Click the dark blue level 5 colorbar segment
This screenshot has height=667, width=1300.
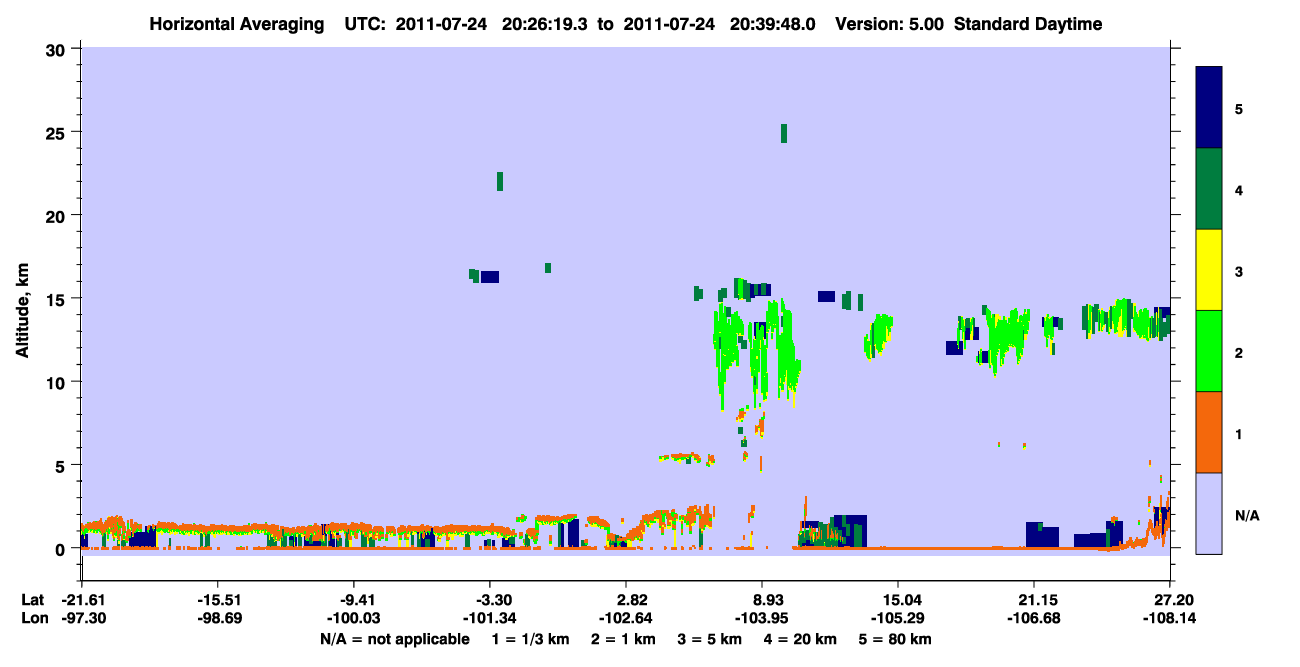(1209, 108)
